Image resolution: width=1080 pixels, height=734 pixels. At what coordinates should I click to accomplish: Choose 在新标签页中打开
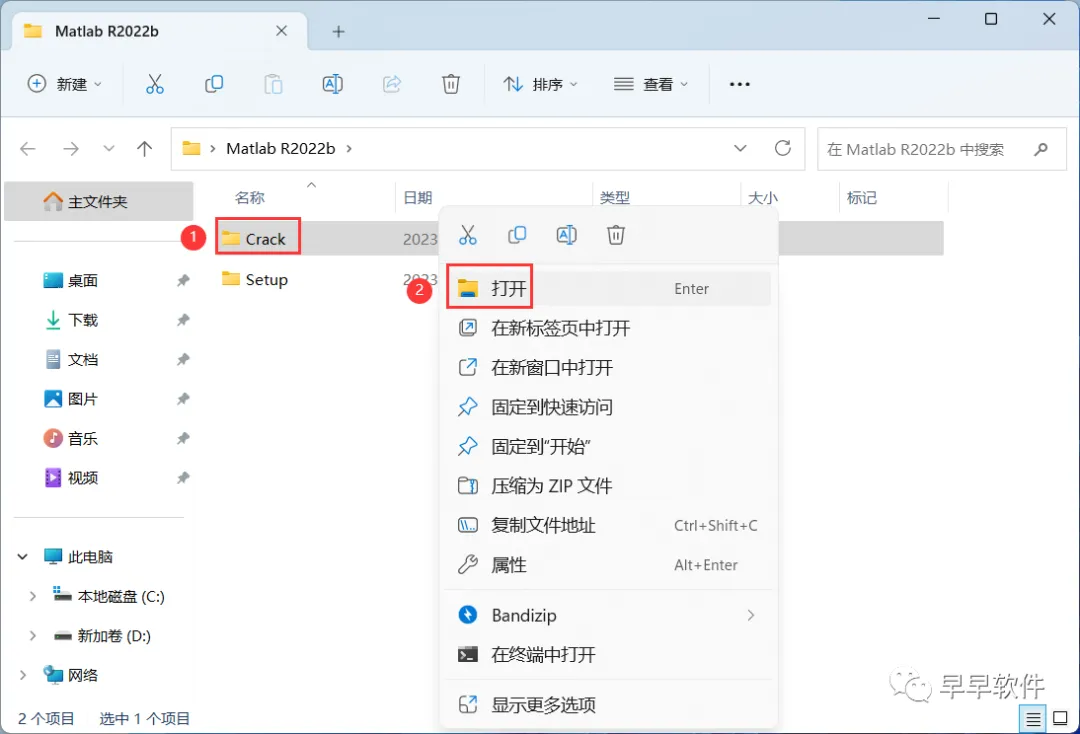[x=608, y=328]
